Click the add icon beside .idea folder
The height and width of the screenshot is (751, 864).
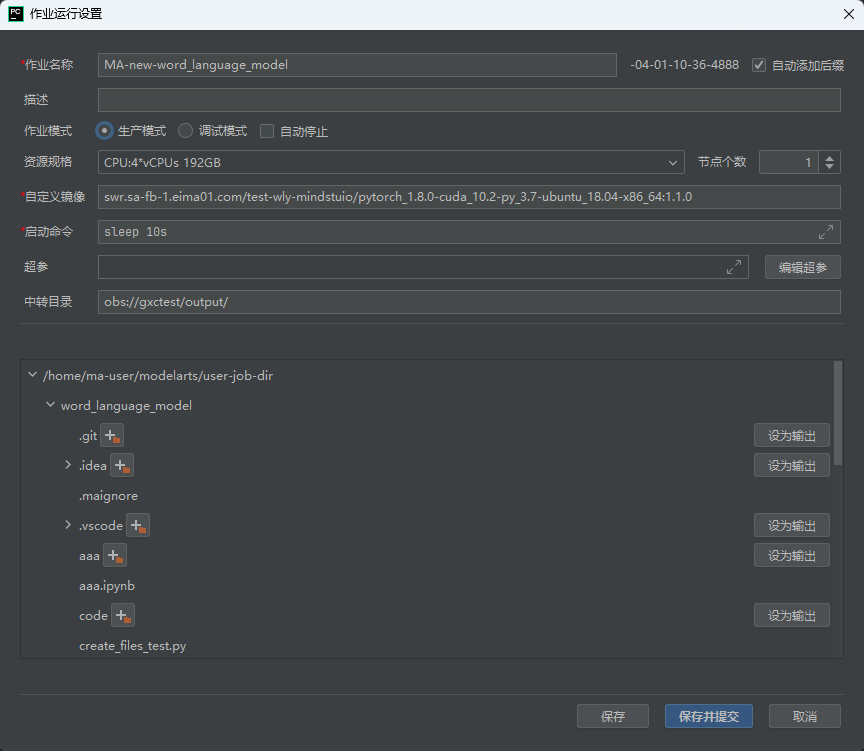122,465
